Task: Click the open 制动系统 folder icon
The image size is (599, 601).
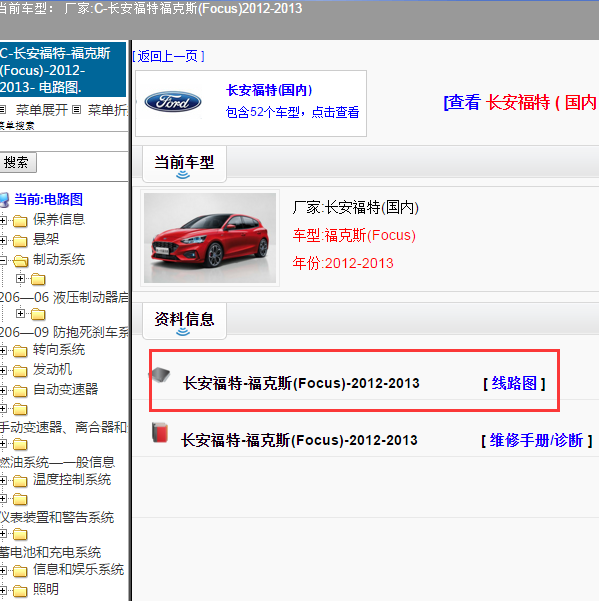Action: pos(20,261)
